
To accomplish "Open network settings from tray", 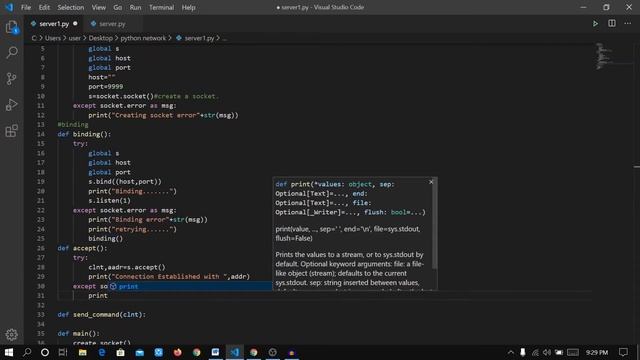I will pyautogui.click(x=535, y=352).
